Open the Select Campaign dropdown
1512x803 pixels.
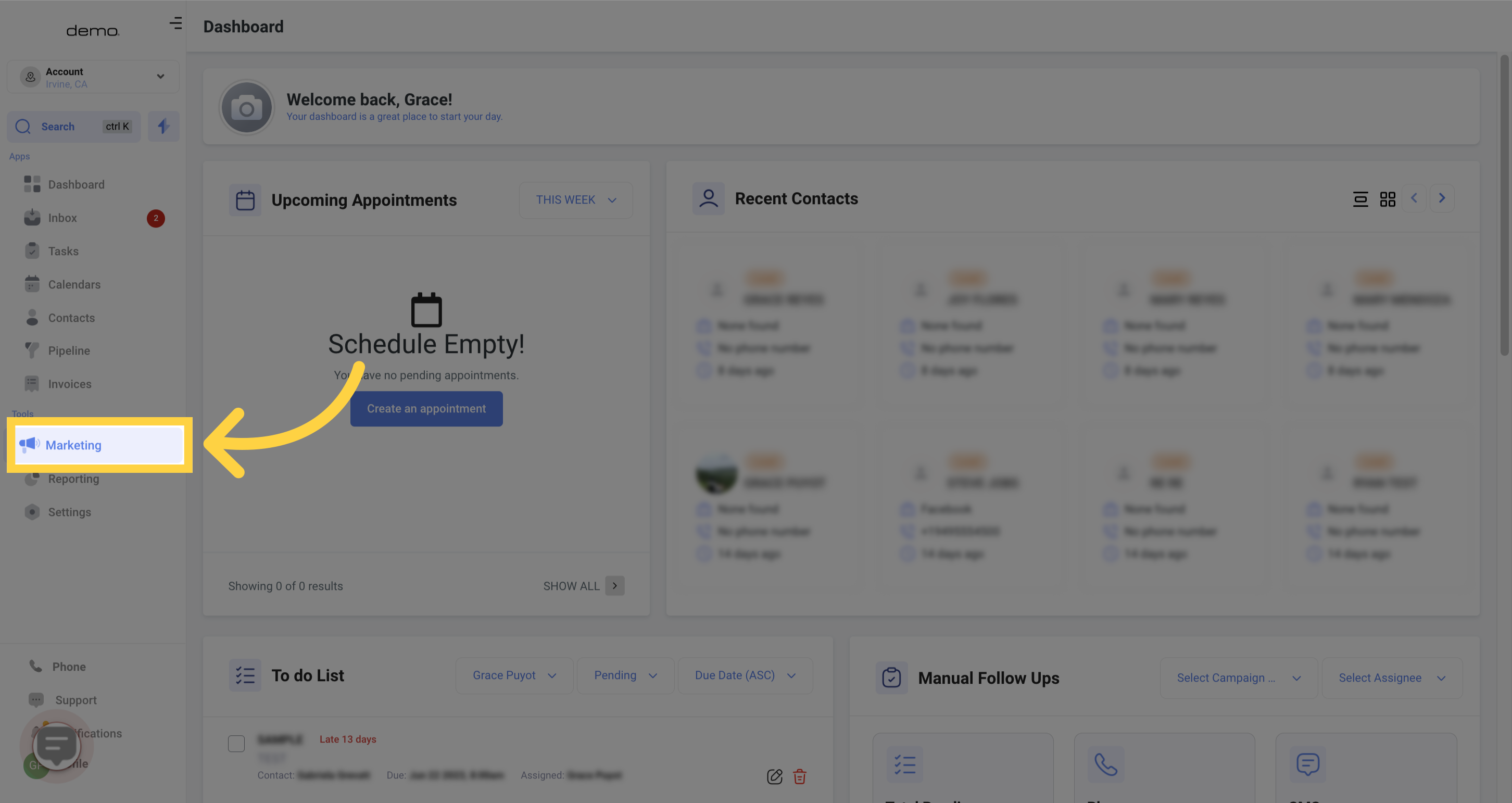pos(1238,677)
